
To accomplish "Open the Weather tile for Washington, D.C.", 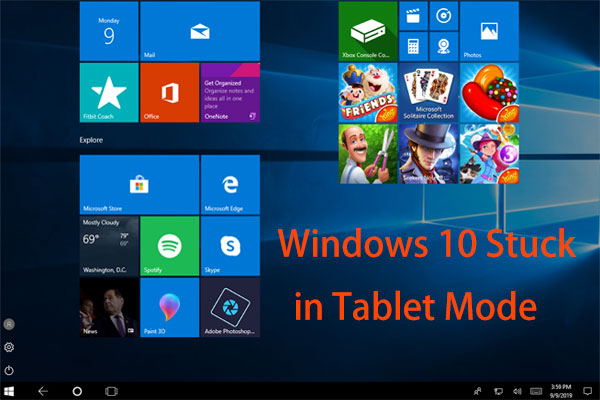I will [x=109, y=246].
